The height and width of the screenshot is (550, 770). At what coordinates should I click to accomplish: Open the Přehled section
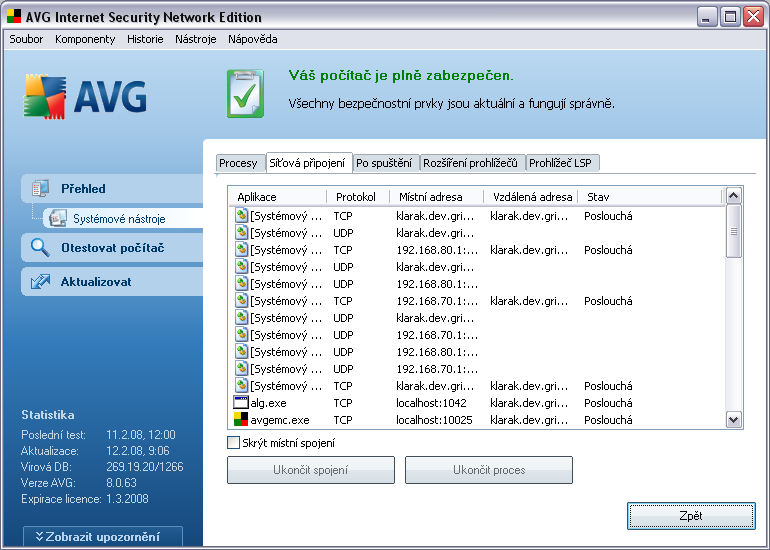click(112, 189)
